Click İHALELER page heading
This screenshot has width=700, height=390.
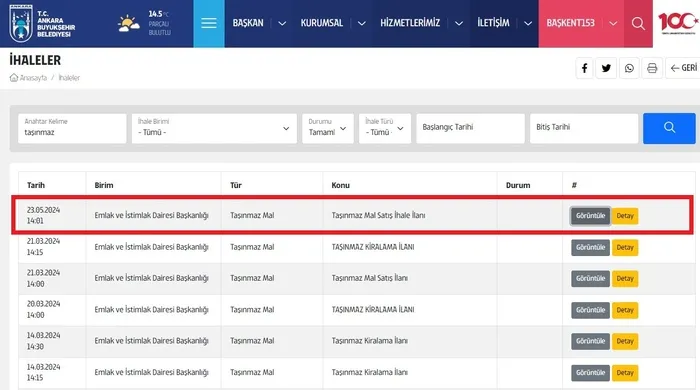[x=35, y=60]
